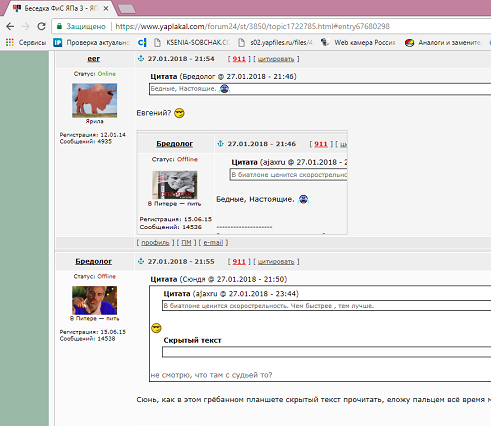Go back with the browser back arrow
This screenshot has height=426, width=491.
(x=10, y=26)
